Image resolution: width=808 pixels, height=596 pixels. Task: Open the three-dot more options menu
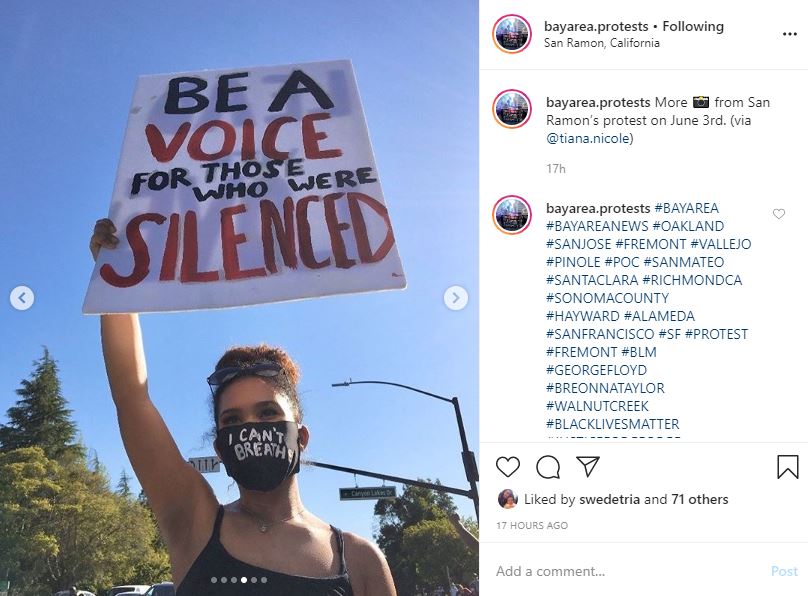789,34
